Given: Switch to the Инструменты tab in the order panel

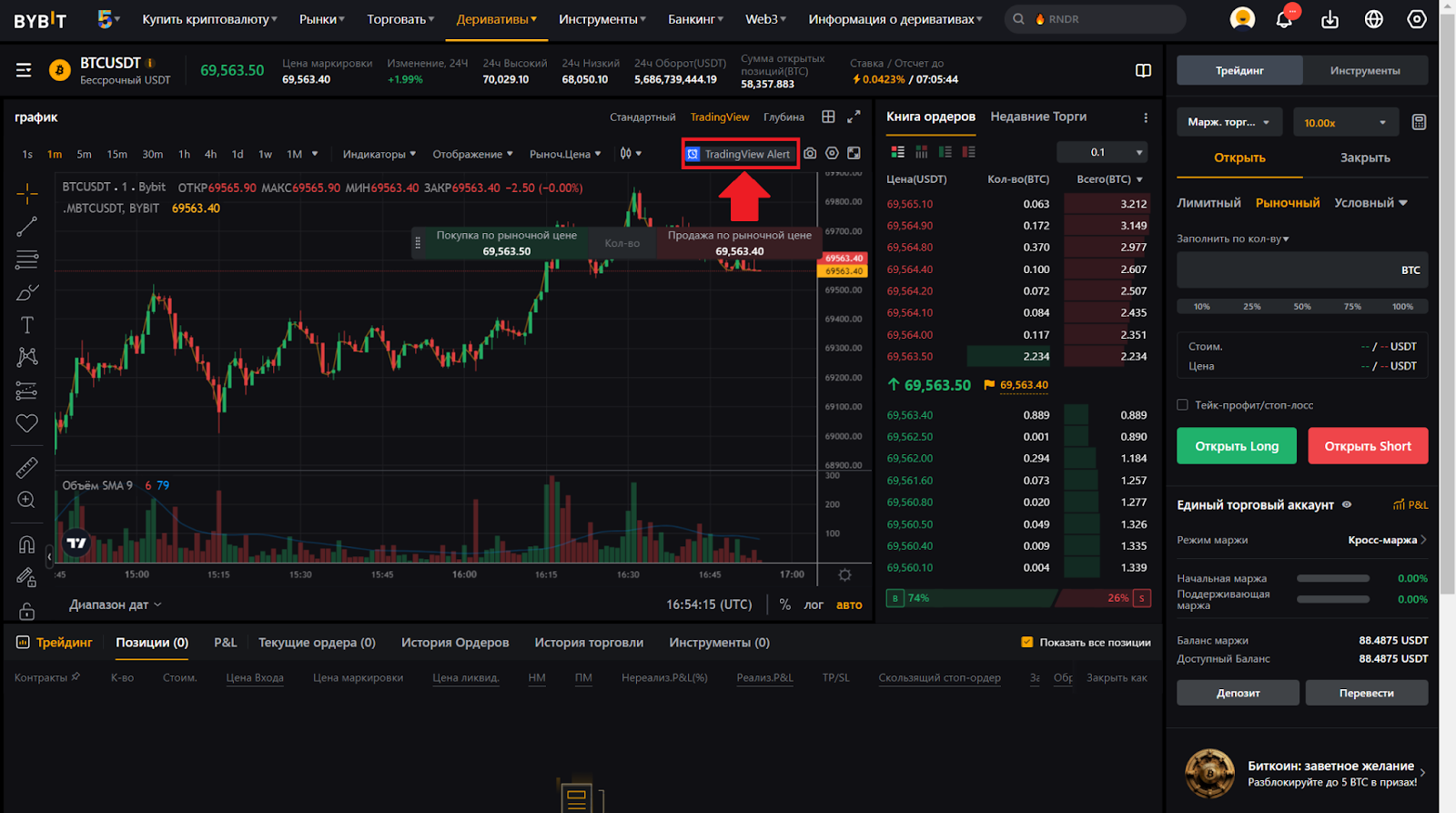Looking at the screenshot, I should pyautogui.click(x=1365, y=70).
